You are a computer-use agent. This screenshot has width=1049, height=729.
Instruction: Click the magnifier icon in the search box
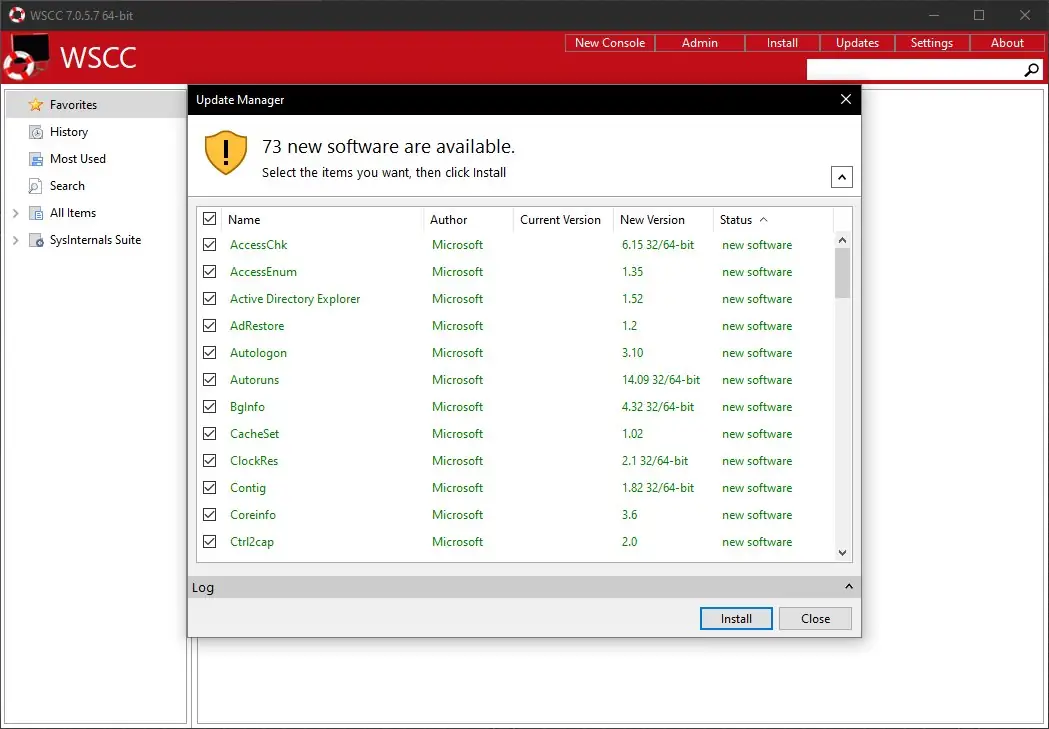[1032, 70]
